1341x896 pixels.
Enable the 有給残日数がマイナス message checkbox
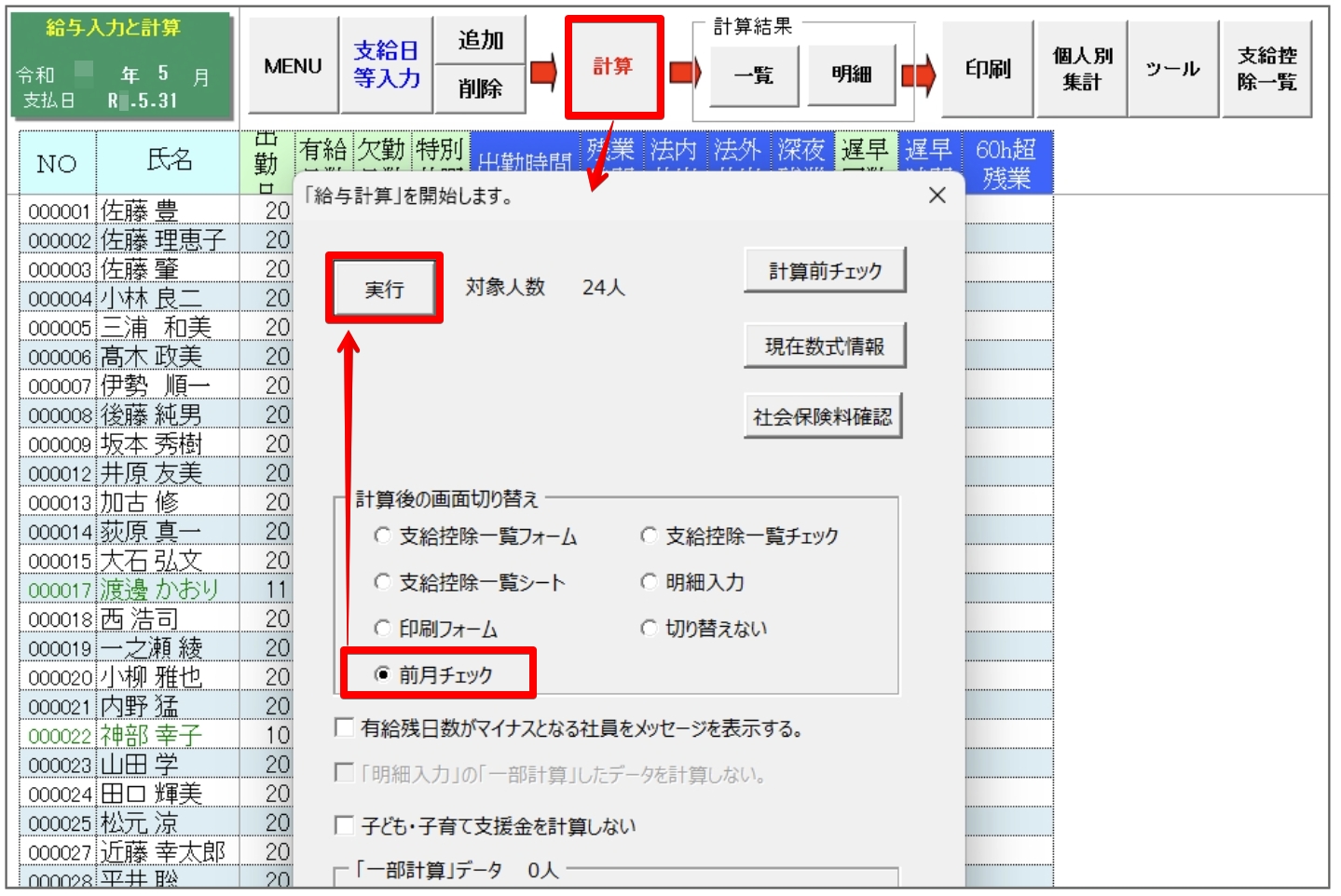point(344,727)
